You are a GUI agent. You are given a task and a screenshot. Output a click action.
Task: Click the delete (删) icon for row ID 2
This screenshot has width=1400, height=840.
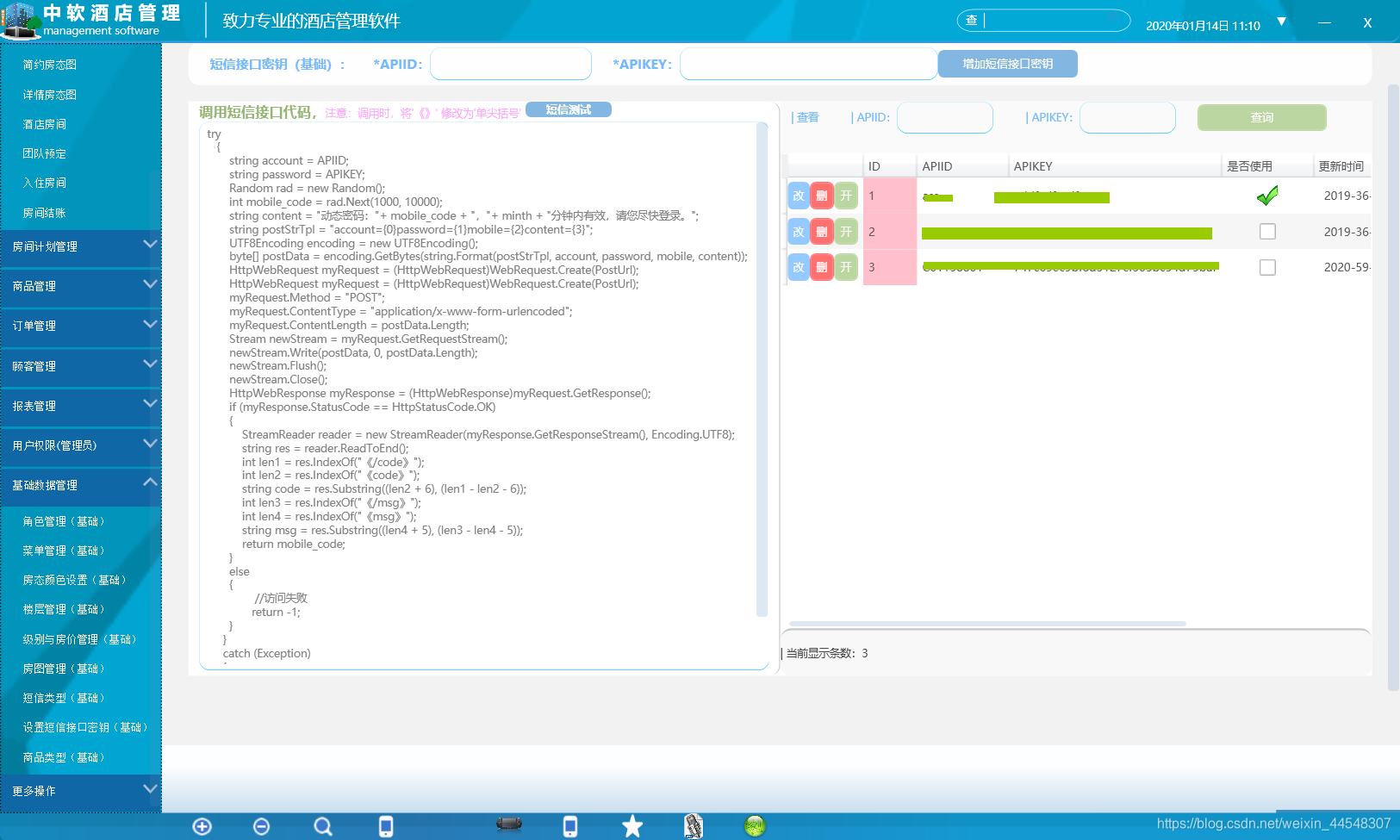[x=822, y=232]
